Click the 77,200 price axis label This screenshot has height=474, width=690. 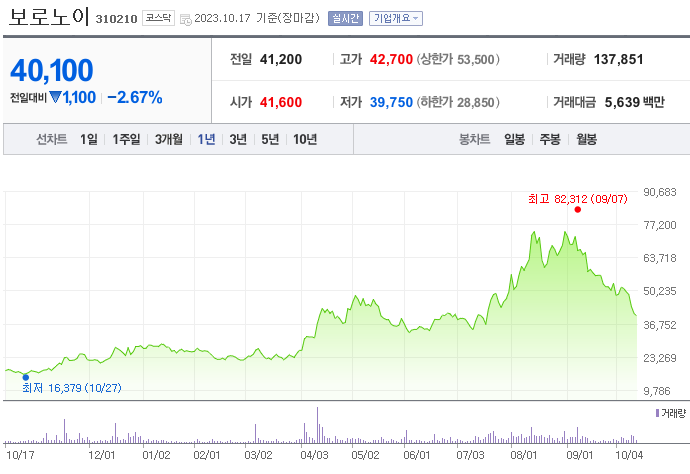coord(660,225)
